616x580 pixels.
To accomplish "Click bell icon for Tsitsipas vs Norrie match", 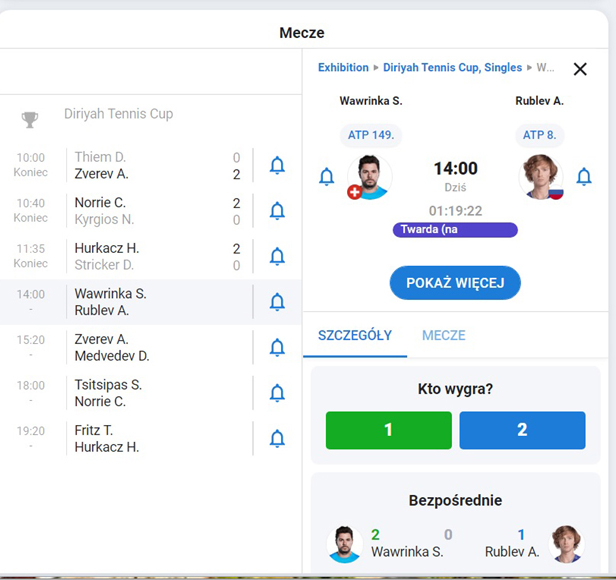I will pos(278,393).
